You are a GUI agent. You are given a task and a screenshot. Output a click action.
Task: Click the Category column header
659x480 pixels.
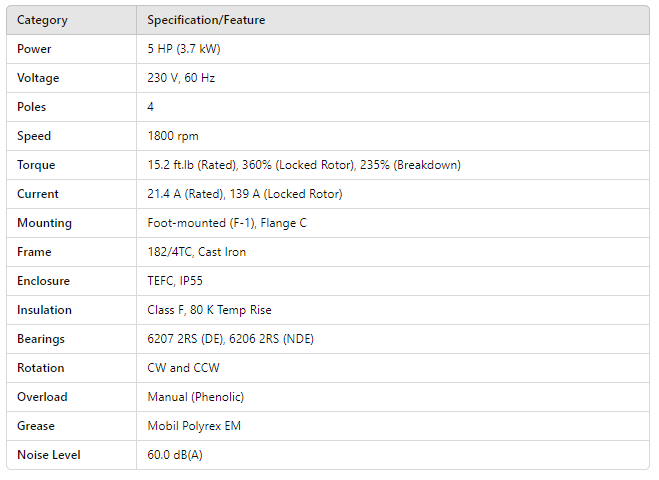[41, 20]
